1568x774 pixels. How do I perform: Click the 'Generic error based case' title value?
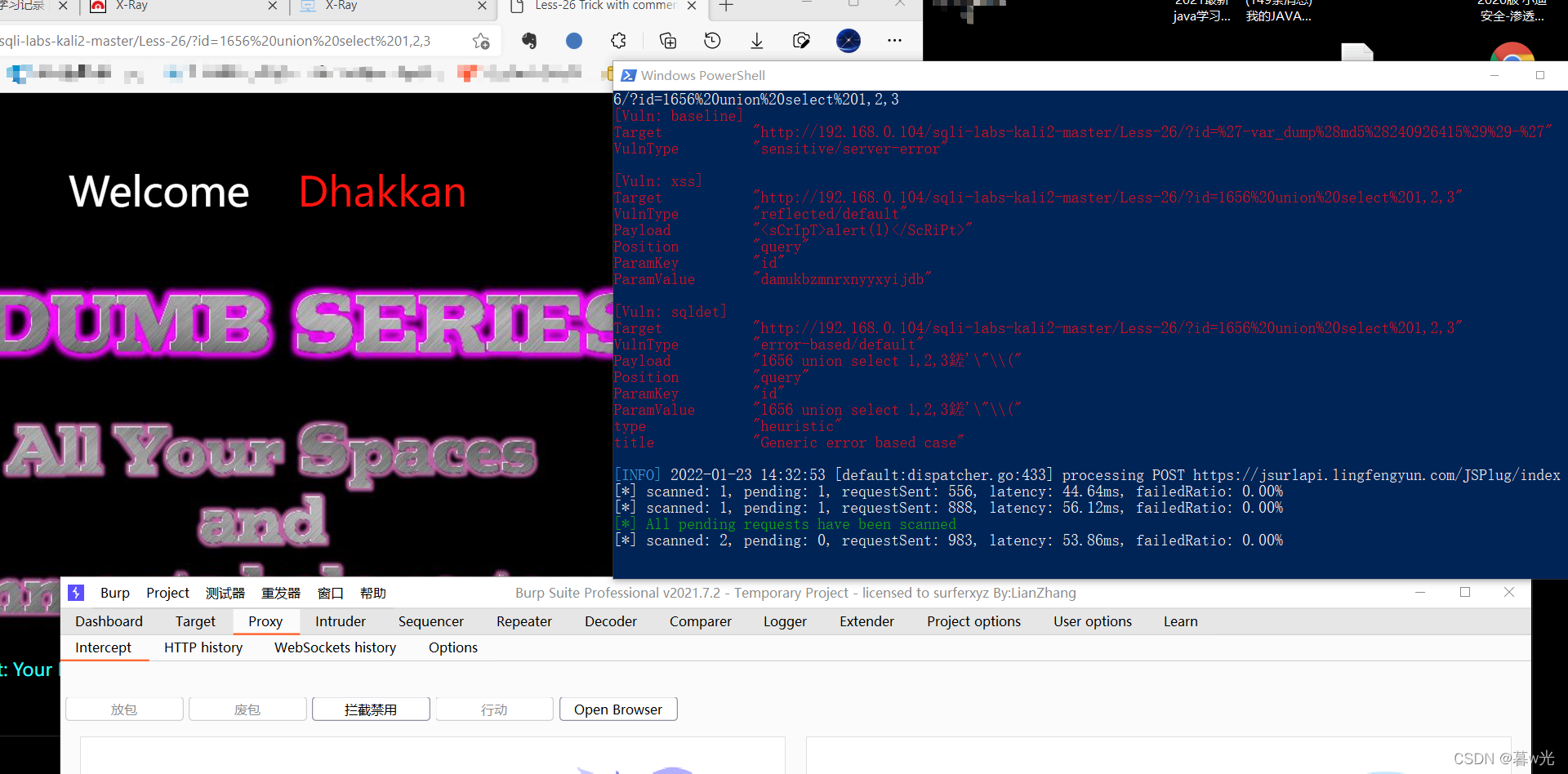(858, 443)
